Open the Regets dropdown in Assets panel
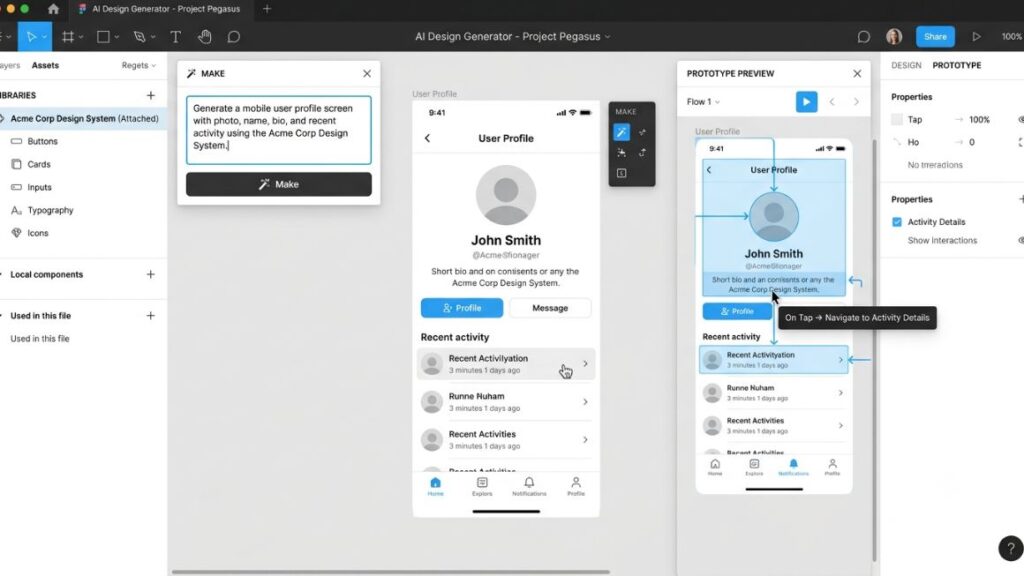The image size is (1024, 576). click(x=138, y=65)
